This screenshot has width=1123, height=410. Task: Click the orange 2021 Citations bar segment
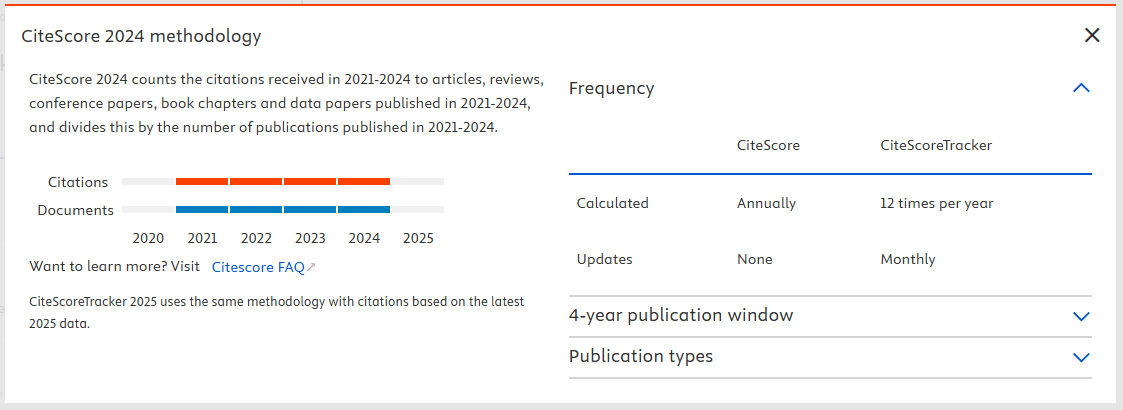pyautogui.click(x=202, y=182)
